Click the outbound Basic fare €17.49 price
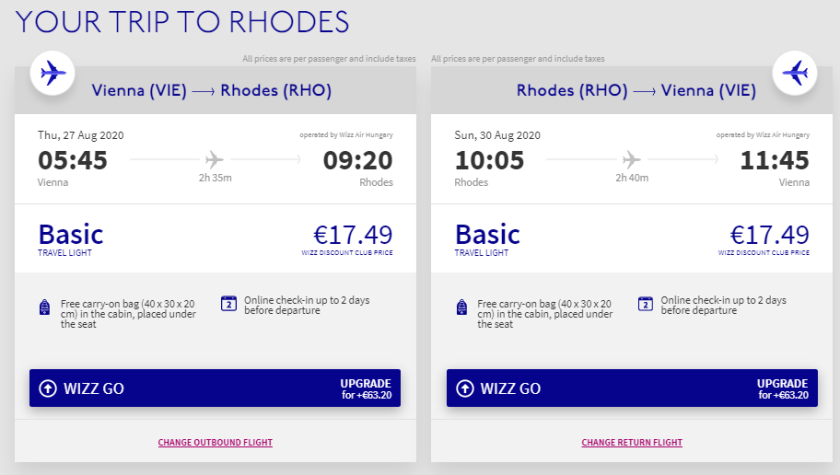 pyautogui.click(x=353, y=236)
